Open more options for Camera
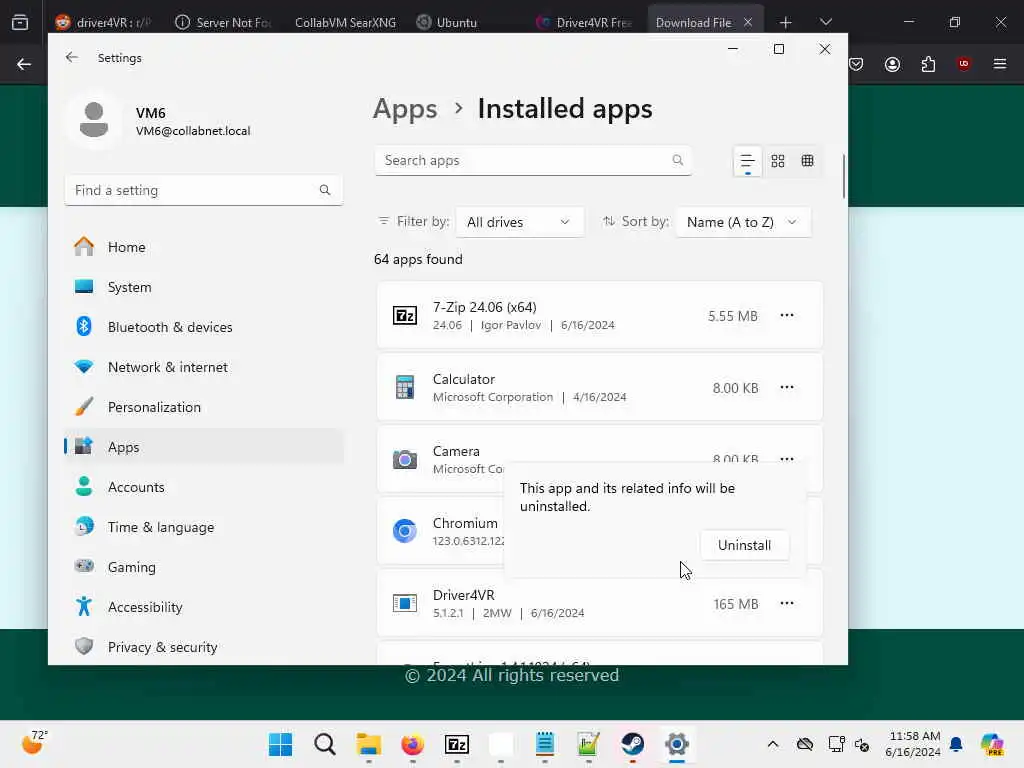Screen dimensions: 1024x768 (x=787, y=458)
